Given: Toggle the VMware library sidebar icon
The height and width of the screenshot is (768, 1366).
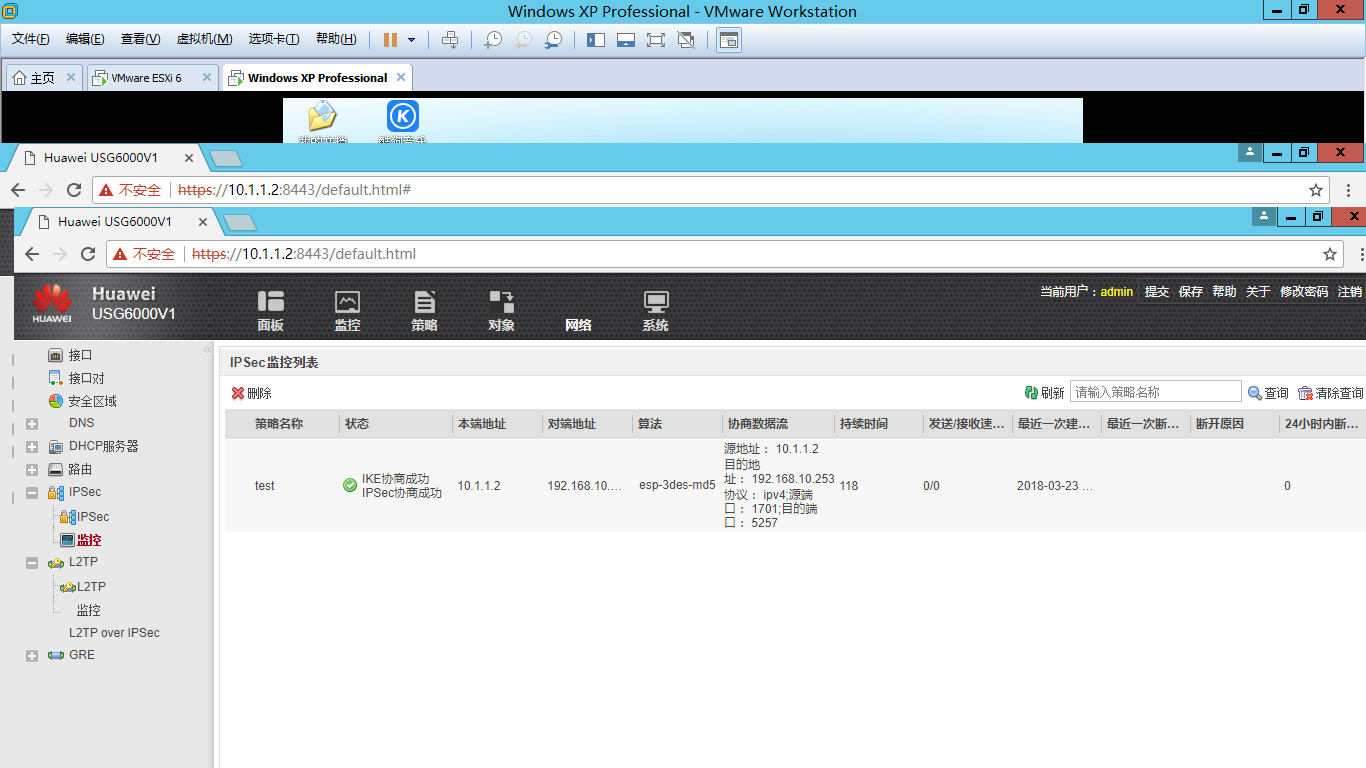Looking at the screenshot, I should tap(596, 40).
